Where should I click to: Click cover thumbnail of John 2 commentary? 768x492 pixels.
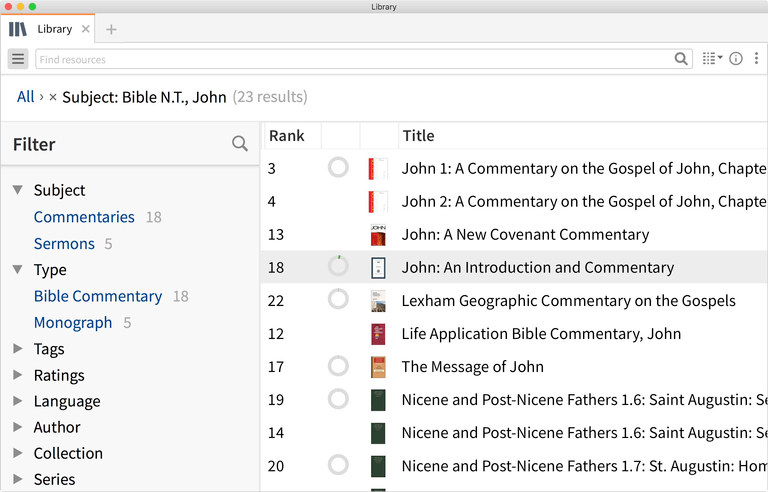pos(378,201)
